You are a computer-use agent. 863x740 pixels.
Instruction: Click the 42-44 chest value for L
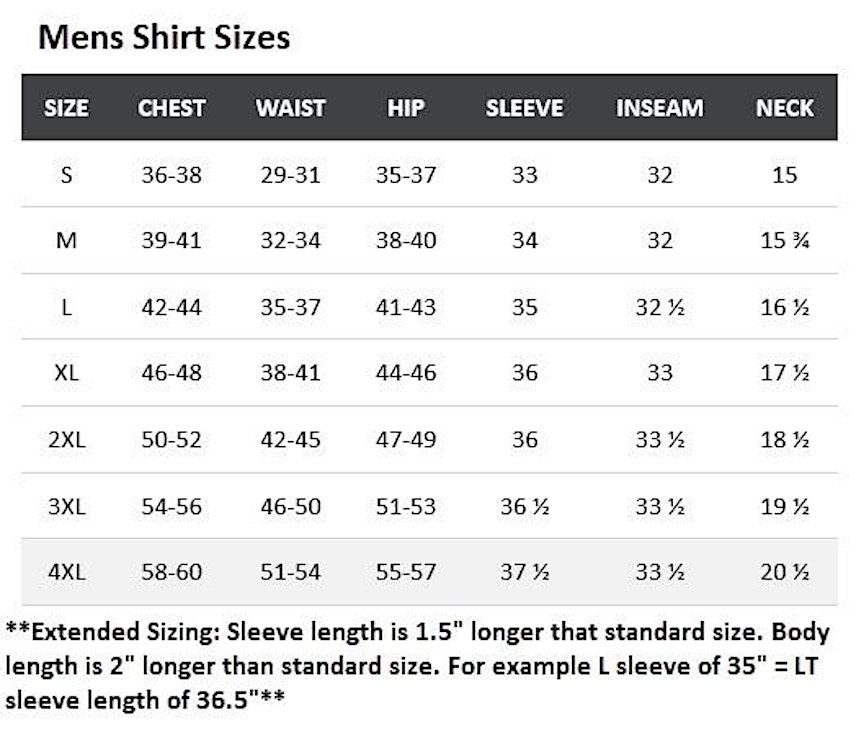tap(171, 307)
